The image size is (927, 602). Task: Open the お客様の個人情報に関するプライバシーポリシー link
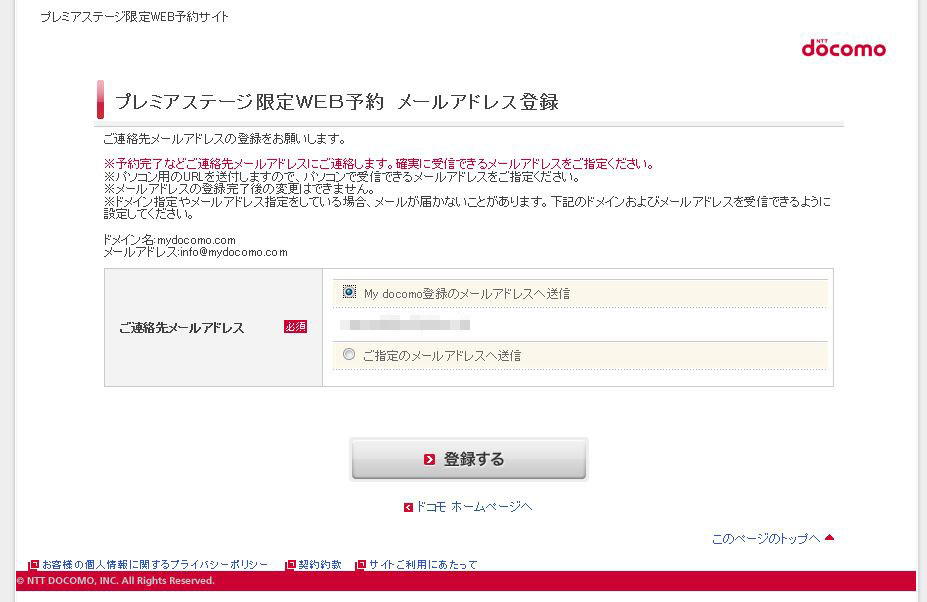pos(154,565)
